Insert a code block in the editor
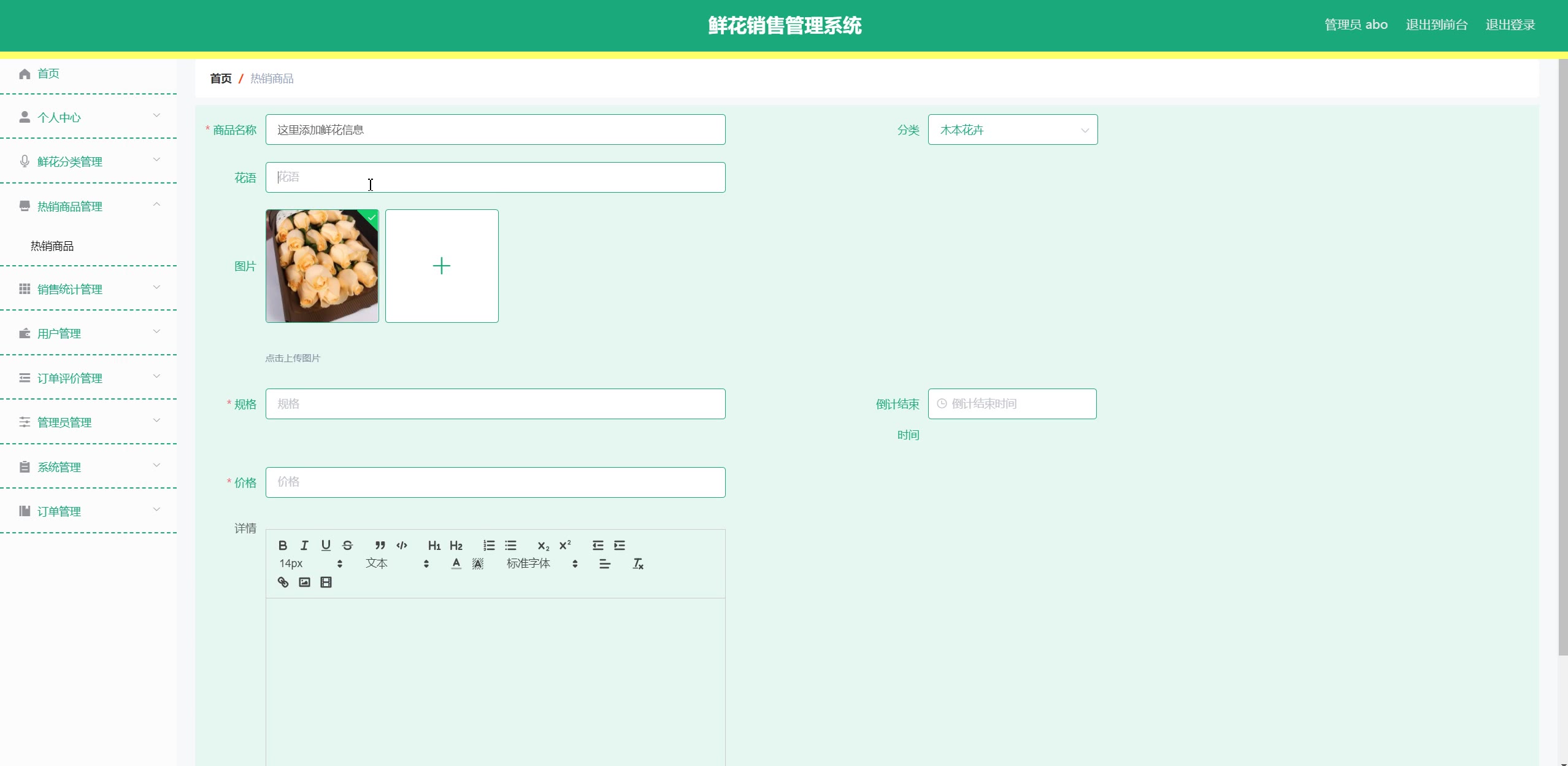1568x766 pixels. 402,545
